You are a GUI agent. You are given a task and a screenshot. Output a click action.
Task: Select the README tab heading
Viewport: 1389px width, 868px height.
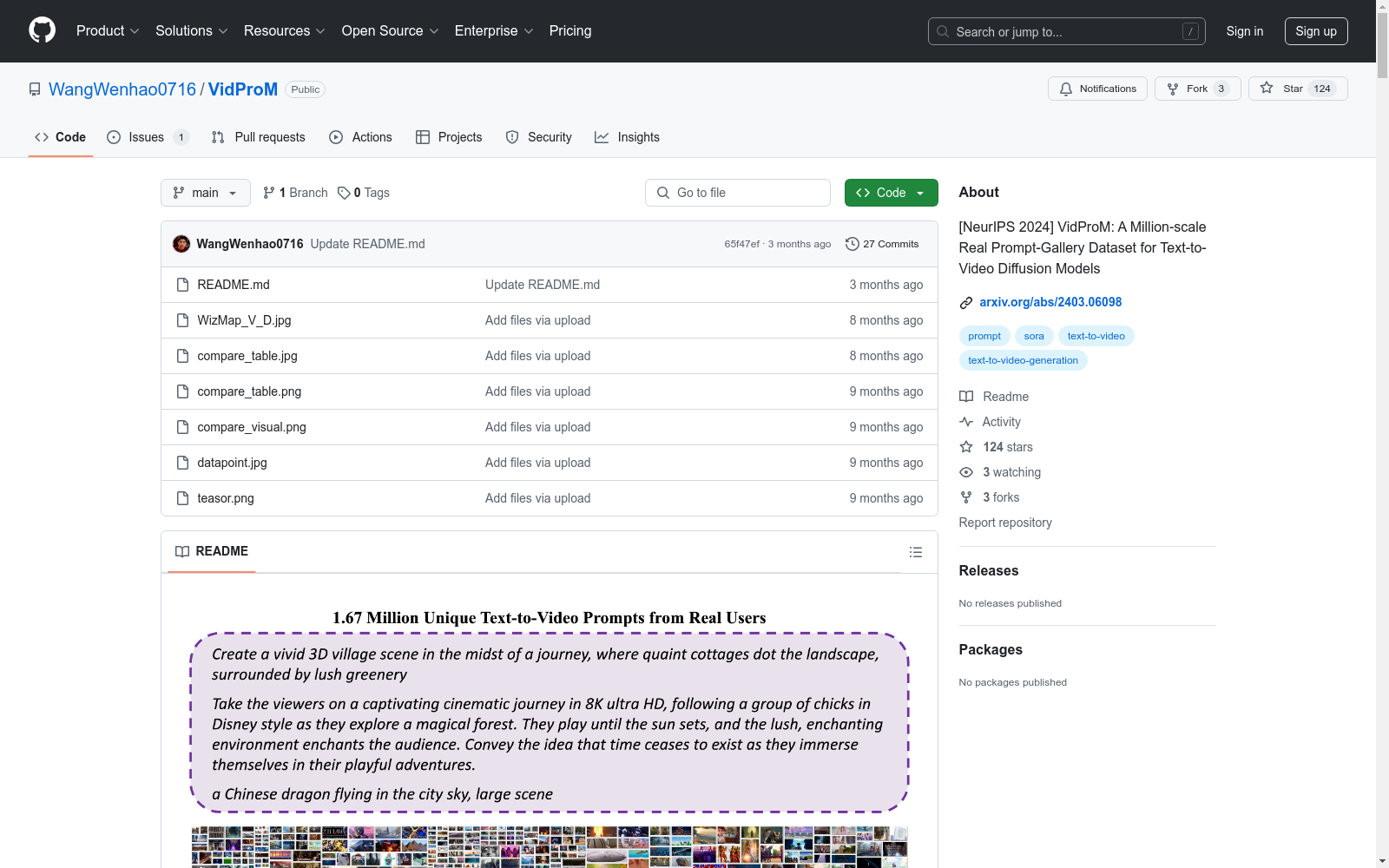212,551
